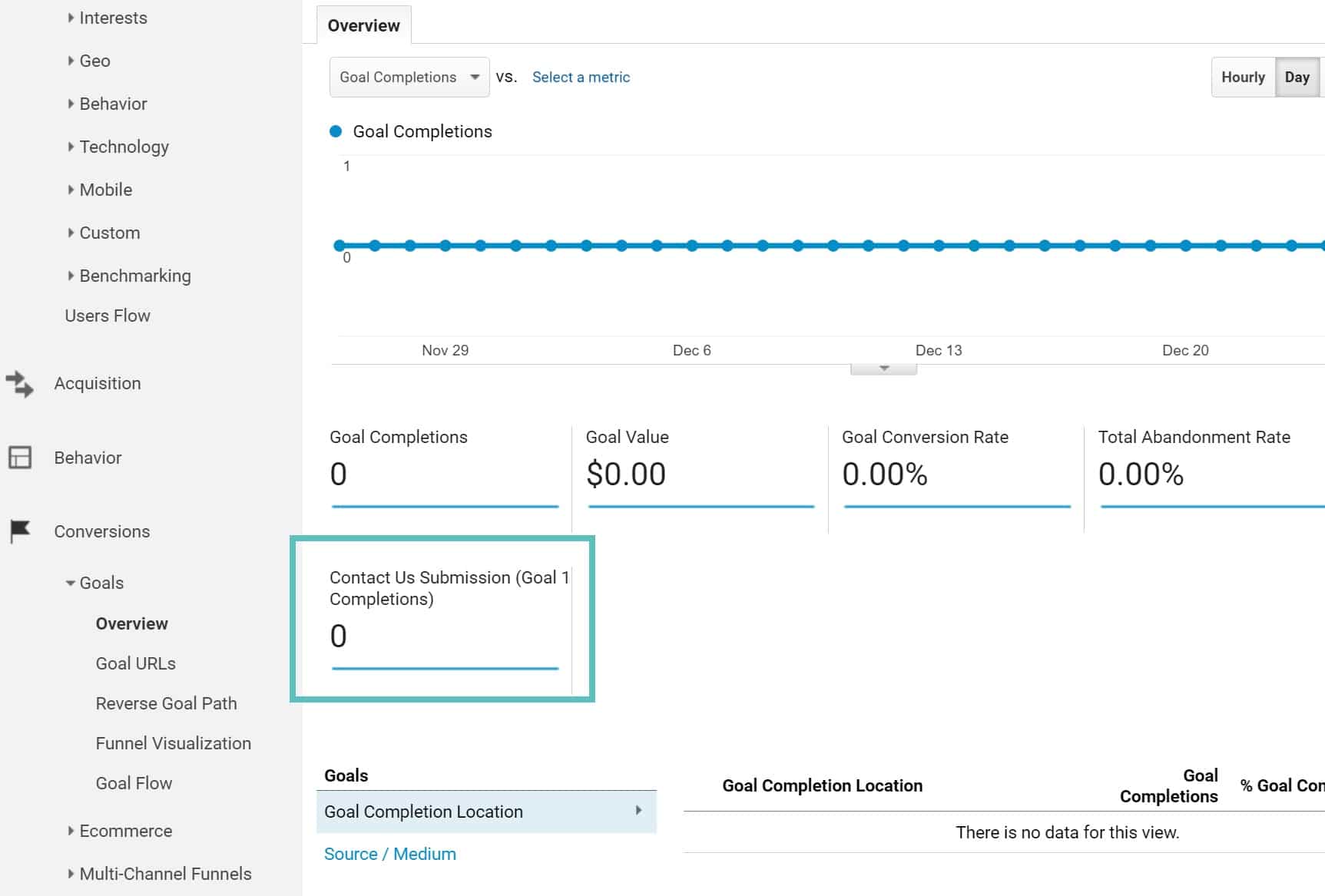The width and height of the screenshot is (1325, 896).
Task: Click the Goal Completion Location arrow
Action: [639, 812]
